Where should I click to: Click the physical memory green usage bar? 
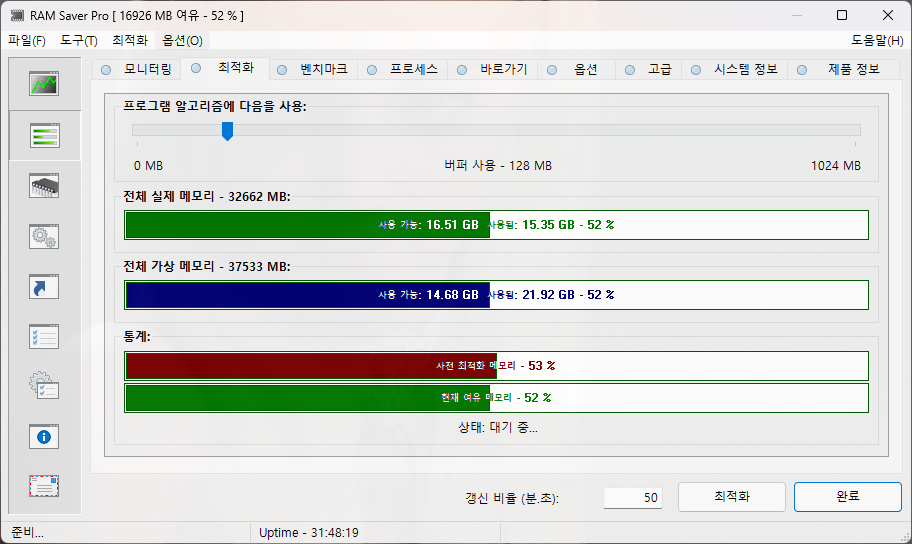(496, 225)
